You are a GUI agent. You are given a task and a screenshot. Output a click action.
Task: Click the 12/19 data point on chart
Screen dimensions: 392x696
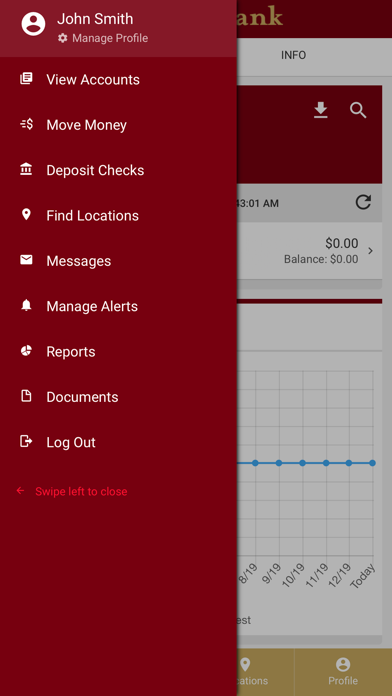pos(349,463)
